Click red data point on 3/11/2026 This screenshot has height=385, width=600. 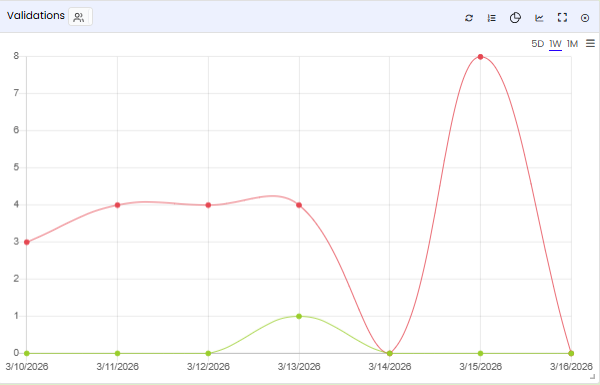(x=117, y=205)
